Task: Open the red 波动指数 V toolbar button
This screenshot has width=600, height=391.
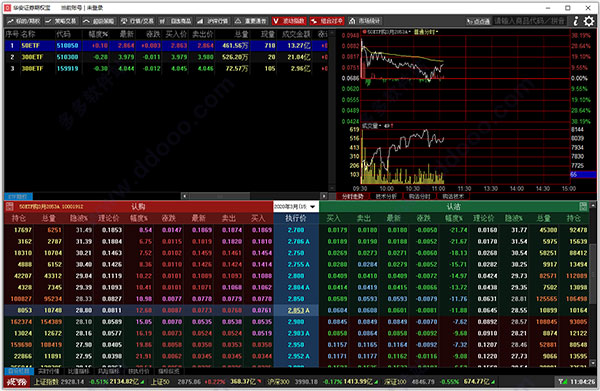Action: tap(289, 21)
